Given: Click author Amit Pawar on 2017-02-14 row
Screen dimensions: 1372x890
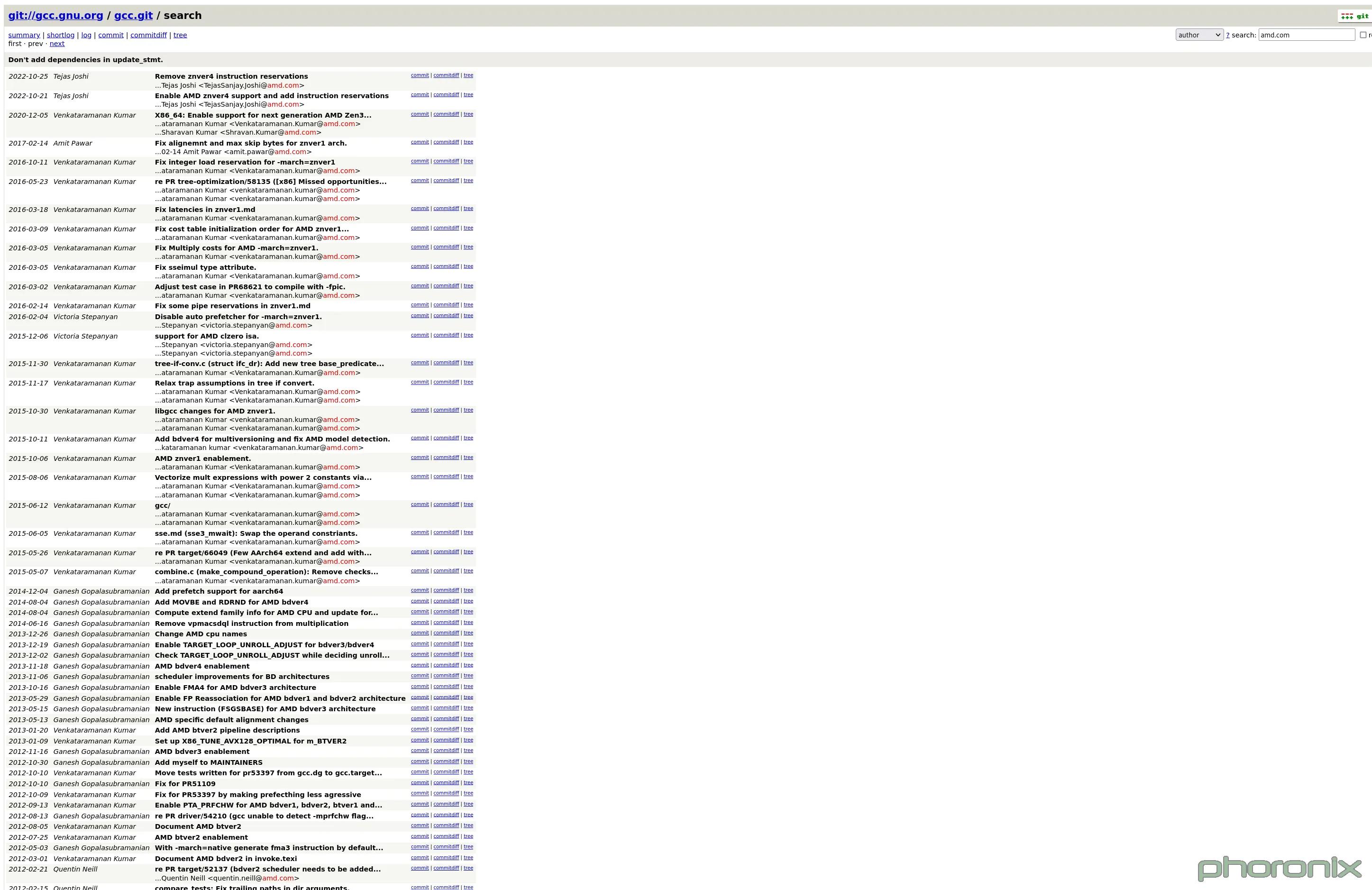Looking at the screenshot, I should coord(73,144).
